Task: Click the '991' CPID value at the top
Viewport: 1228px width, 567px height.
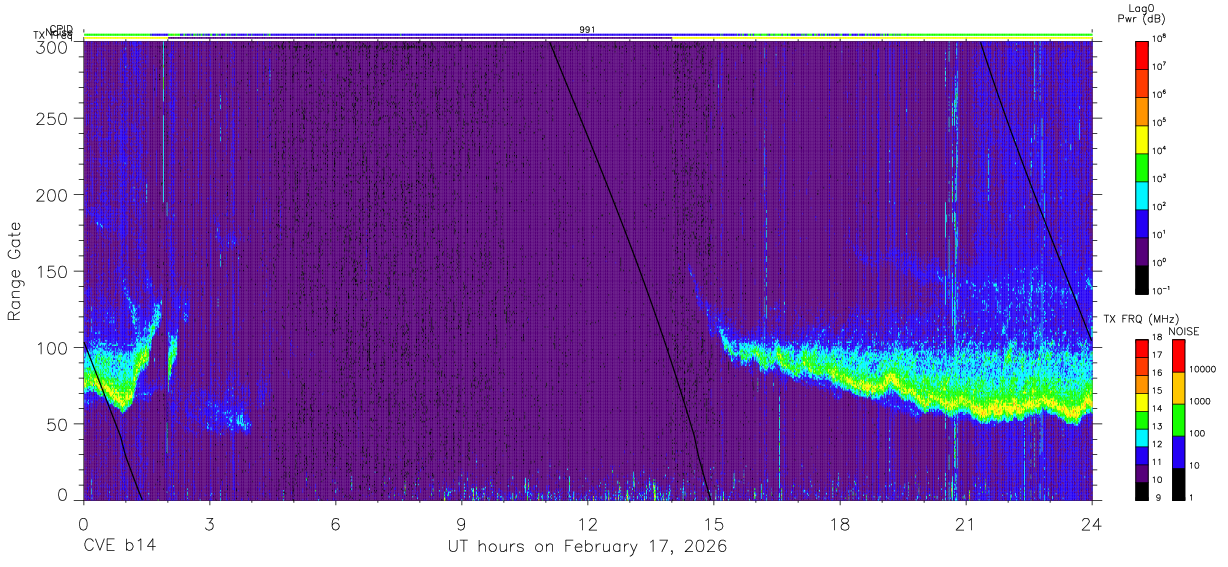Action: (587, 30)
